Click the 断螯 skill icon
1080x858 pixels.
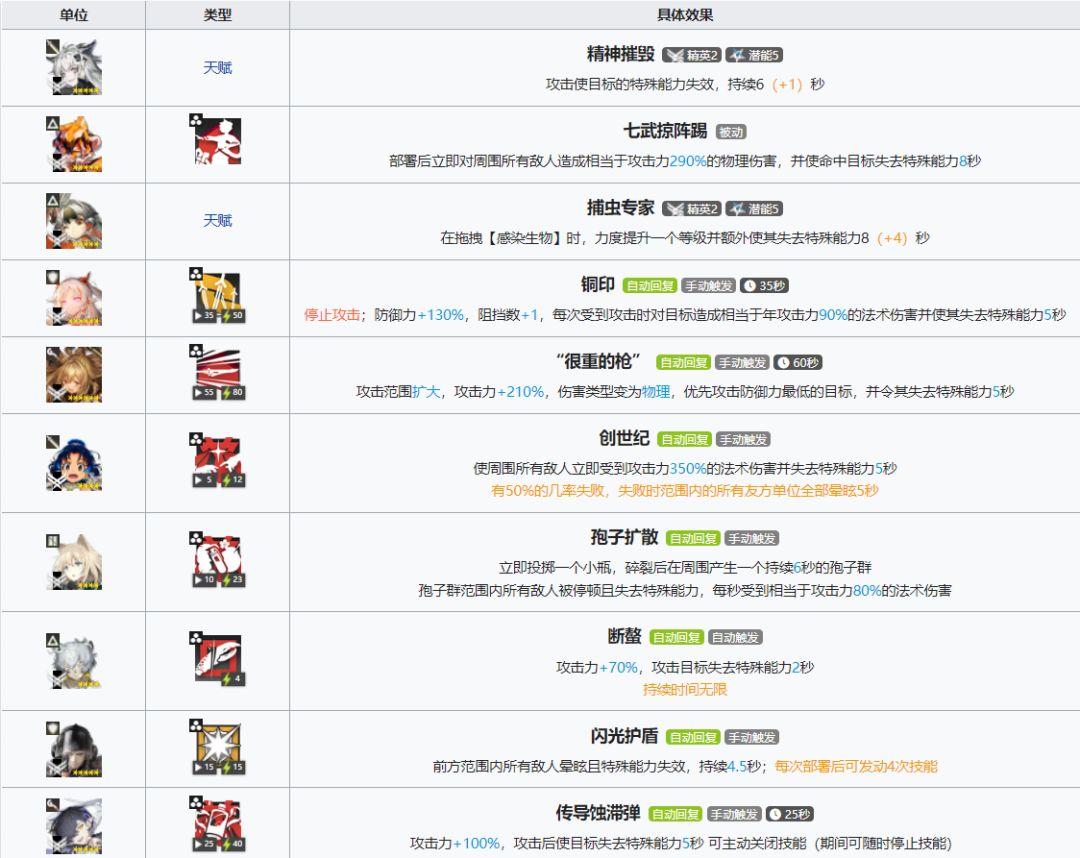pyautogui.click(x=217, y=658)
